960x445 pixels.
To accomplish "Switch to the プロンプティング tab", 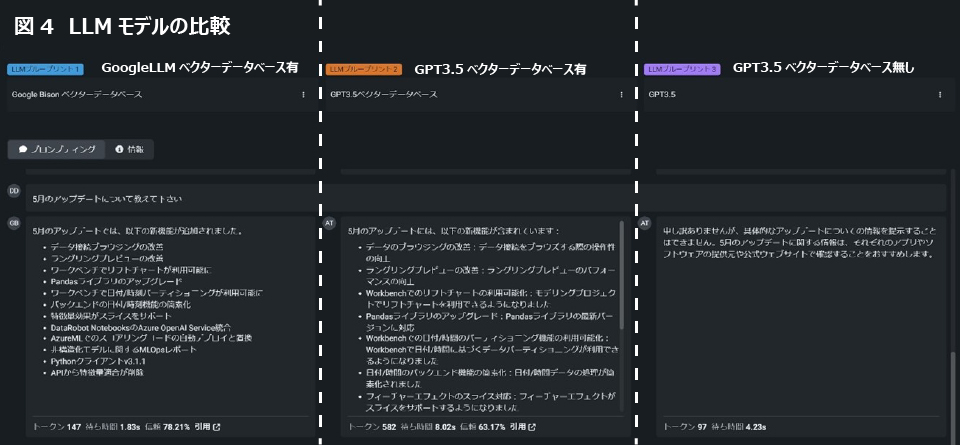I will click(x=56, y=149).
